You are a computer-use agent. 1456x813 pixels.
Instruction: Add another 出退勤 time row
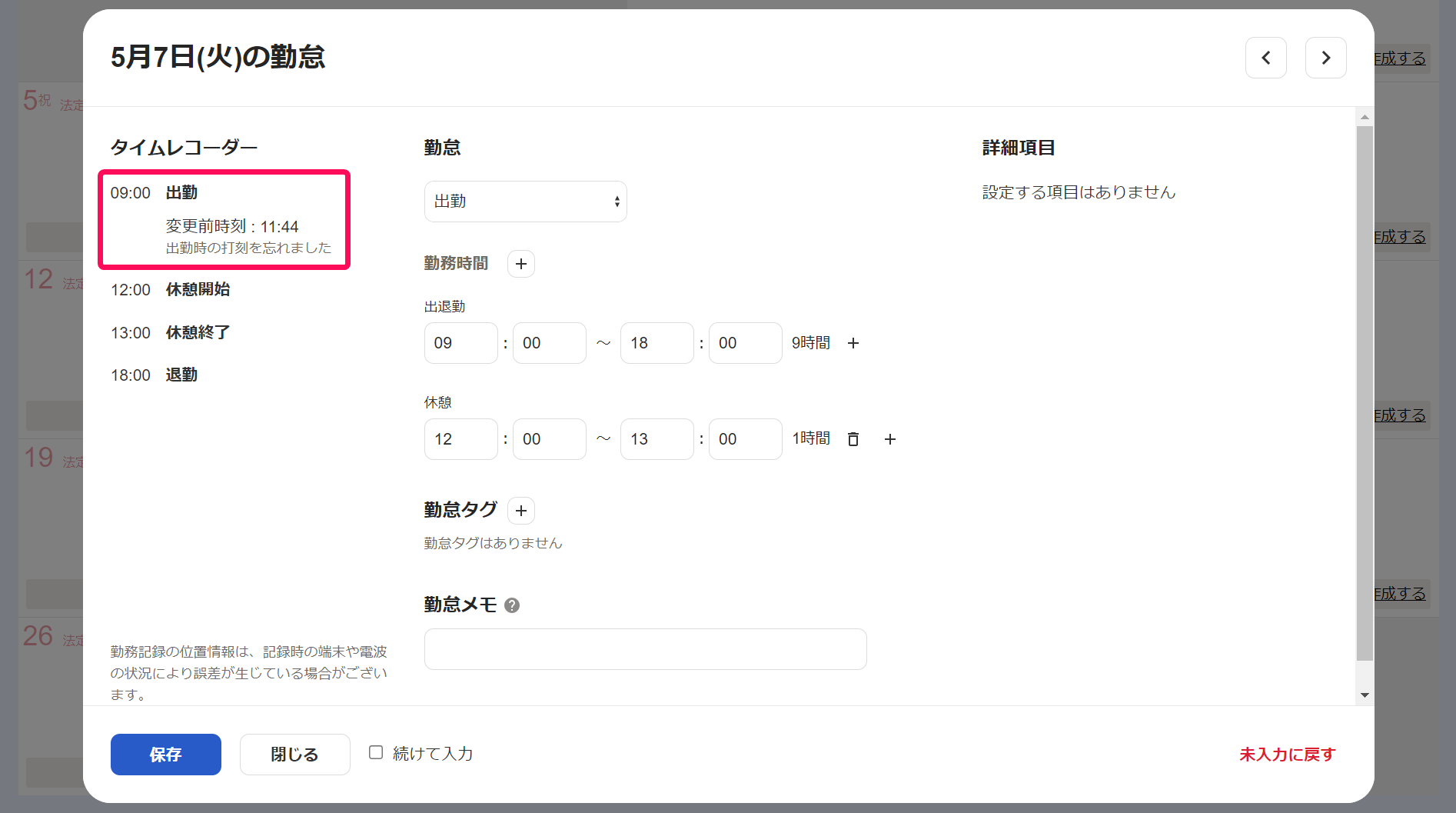pos(853,343)
